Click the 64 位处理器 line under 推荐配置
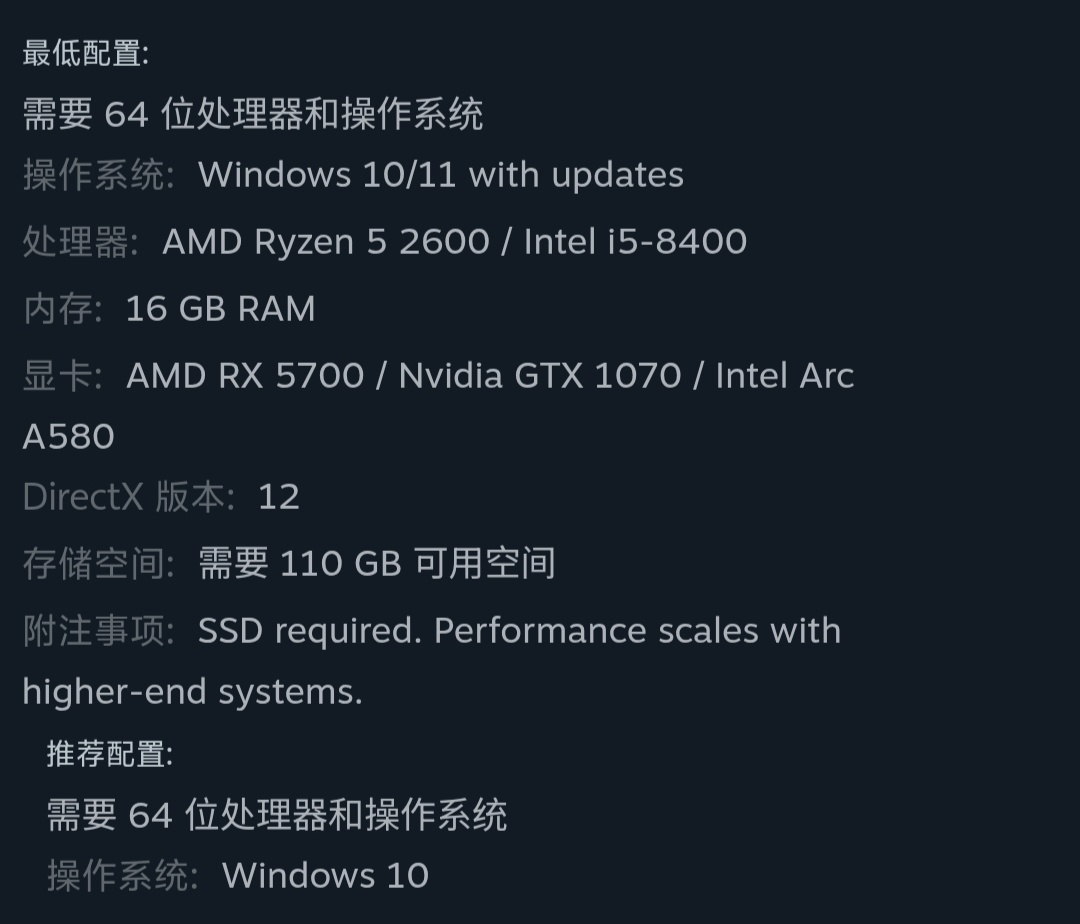The width and height of the screenshot is (1080, 924). 277,815
